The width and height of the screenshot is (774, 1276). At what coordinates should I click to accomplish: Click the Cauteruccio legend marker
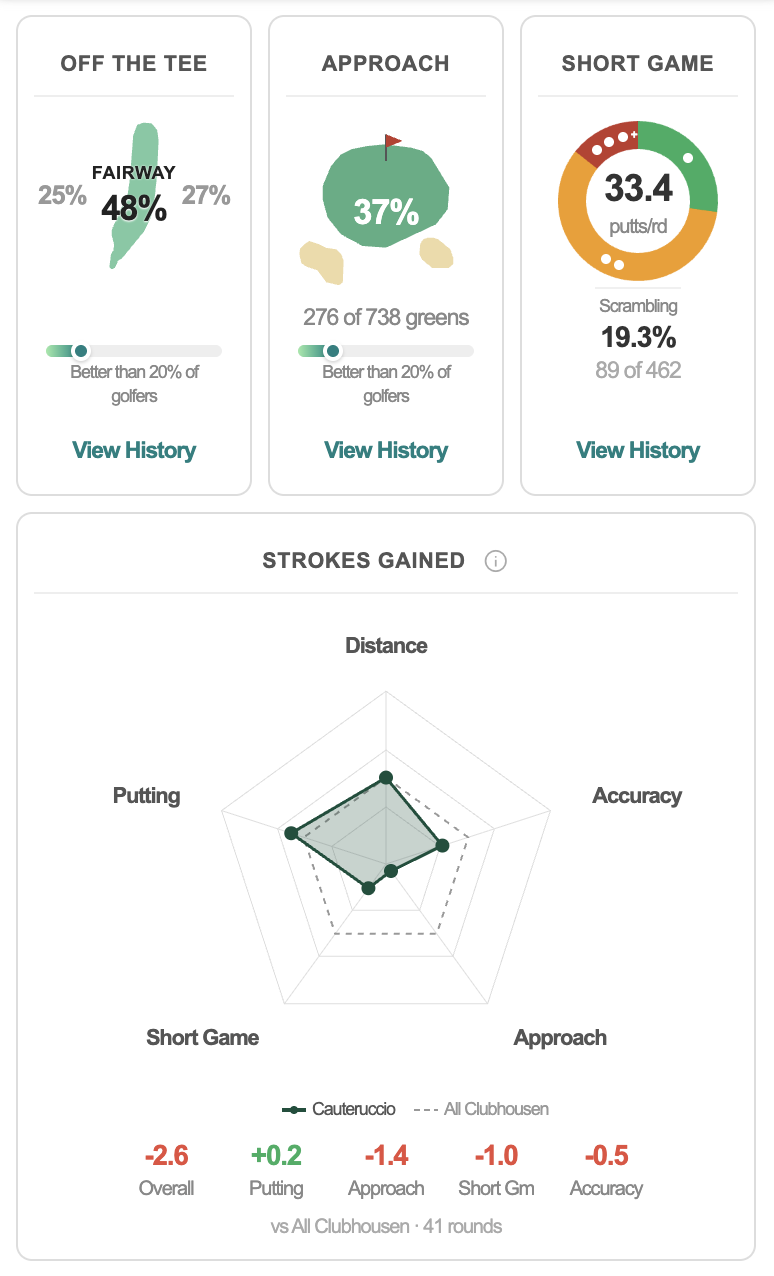(295, 1109)
